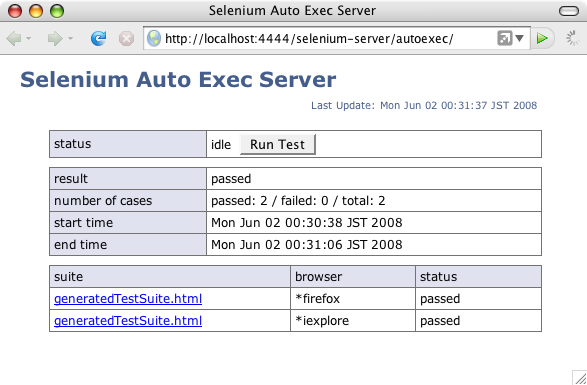The height and width of the screenshot is (385, 587).
Task: Zoom the window with green button
Action: 57,11
